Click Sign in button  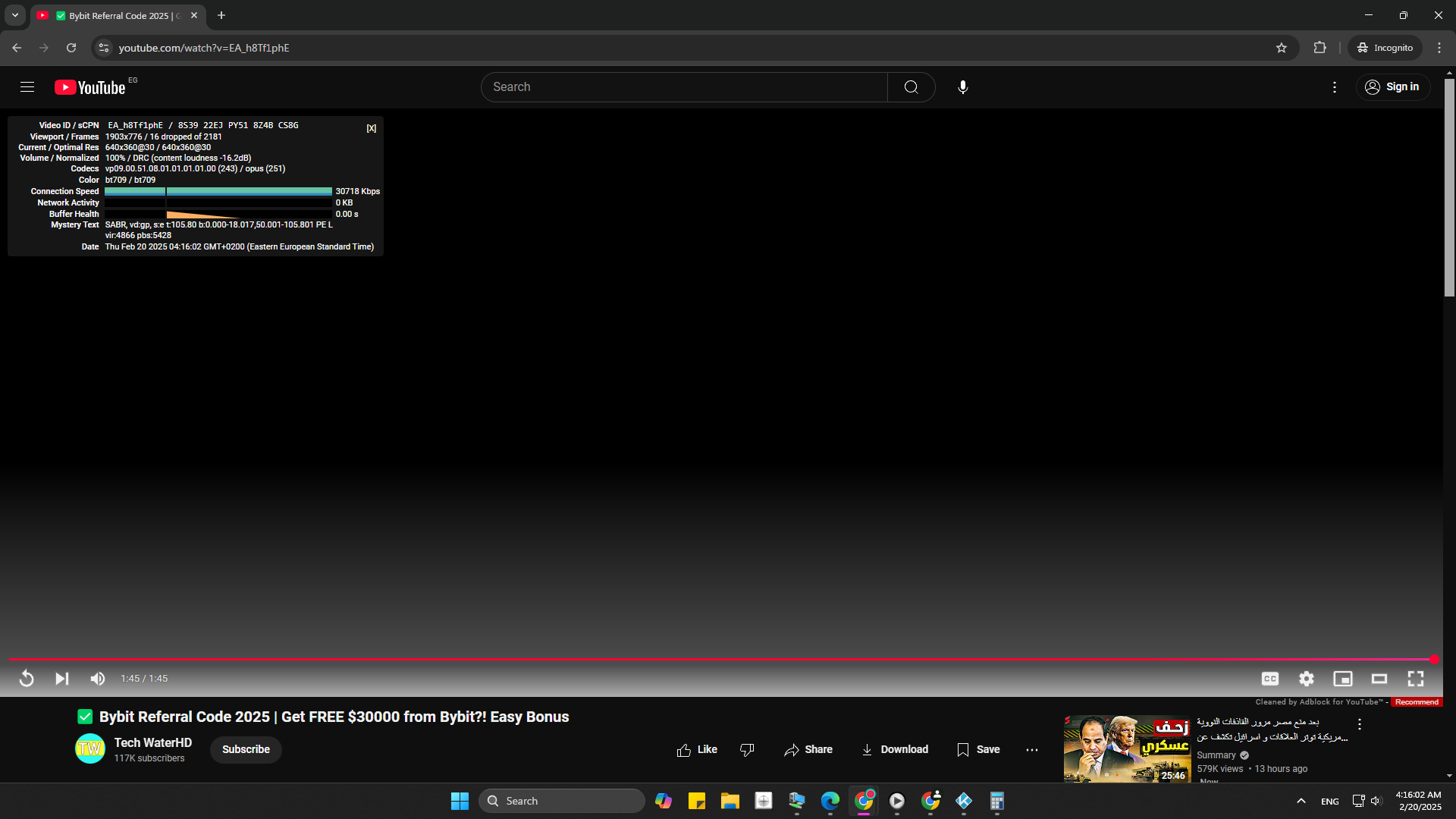pos(1392,87)
